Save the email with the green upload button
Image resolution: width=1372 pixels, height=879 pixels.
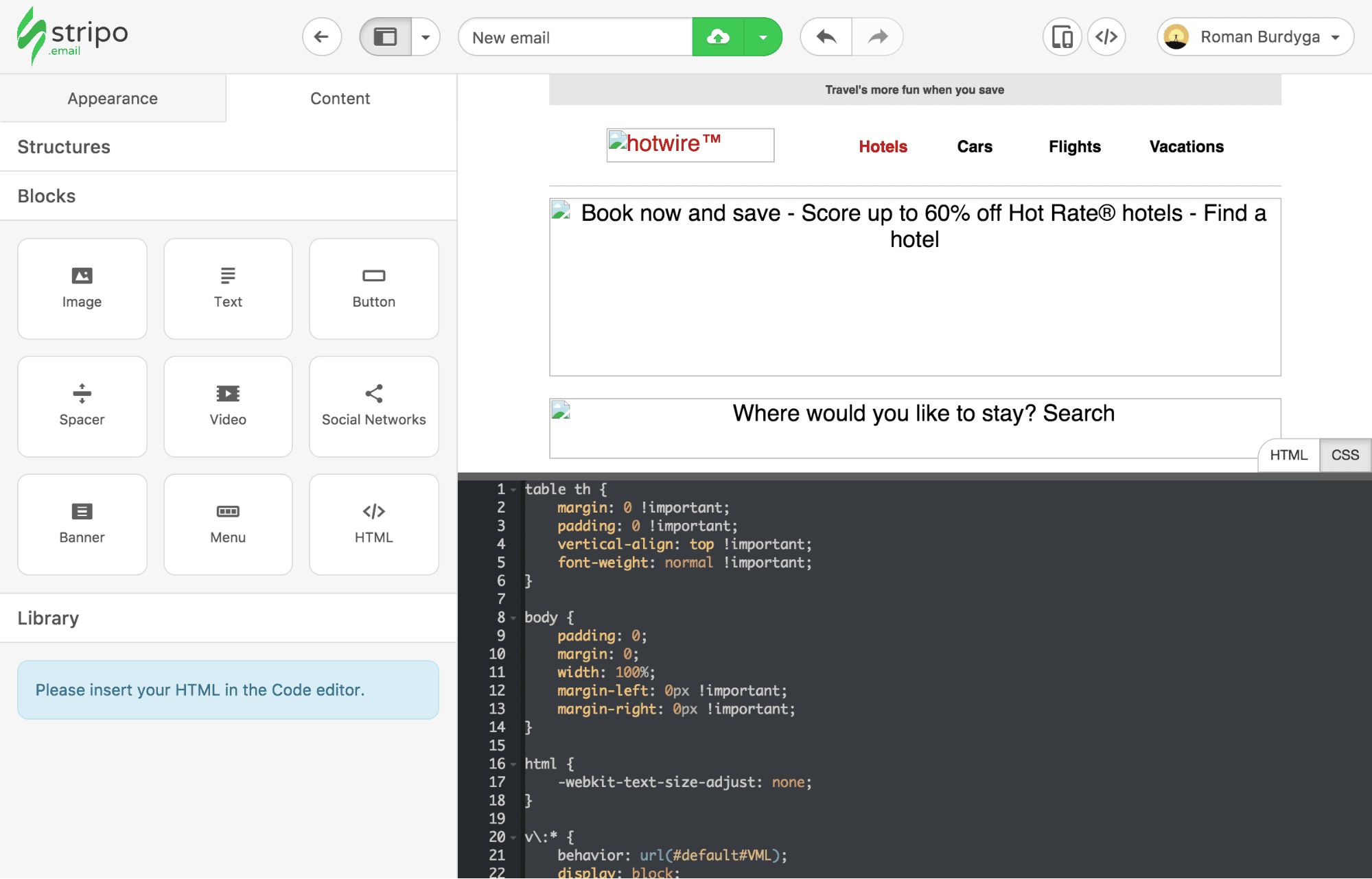coord(717,36)
